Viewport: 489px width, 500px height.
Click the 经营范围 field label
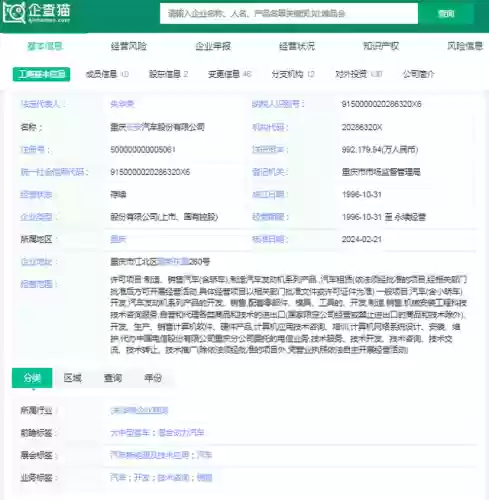coord(38,284)
